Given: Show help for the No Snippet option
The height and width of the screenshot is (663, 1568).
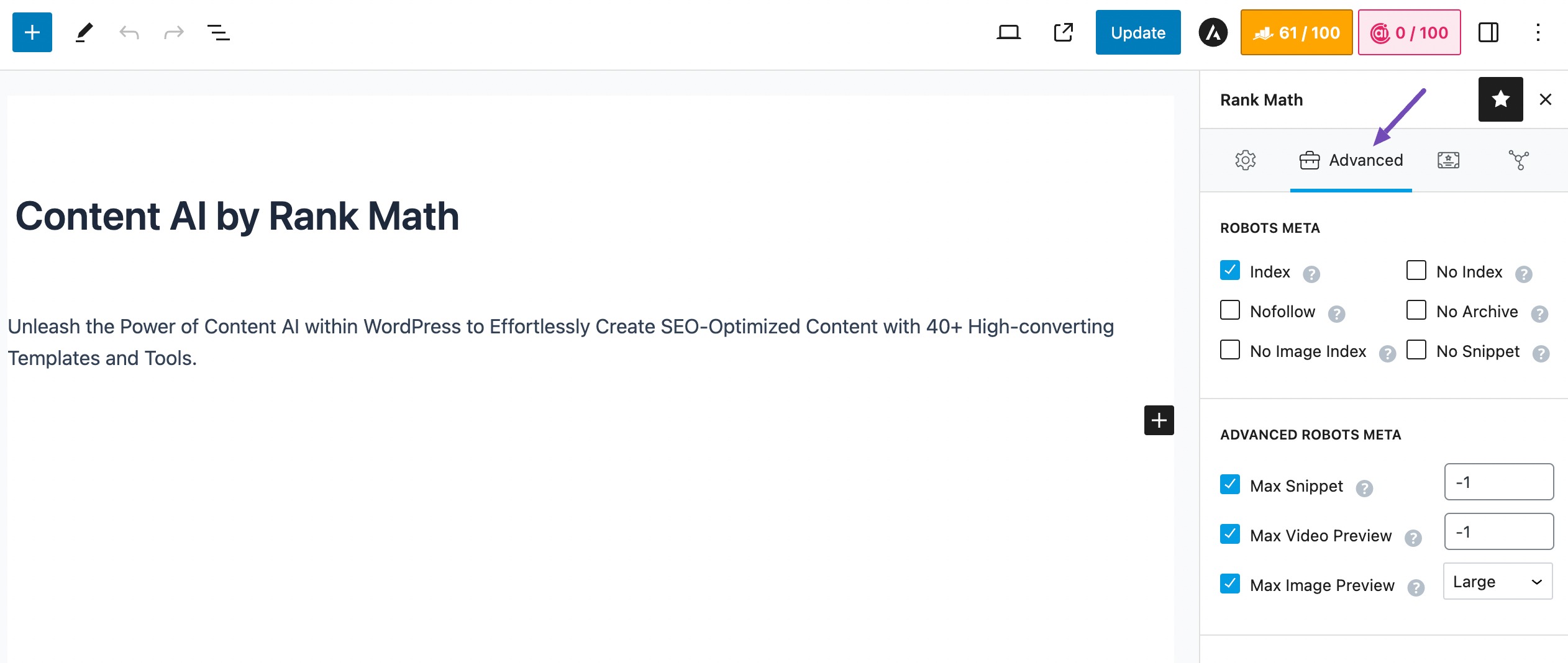Looking at the screenshot, I should click(1541, 353).
